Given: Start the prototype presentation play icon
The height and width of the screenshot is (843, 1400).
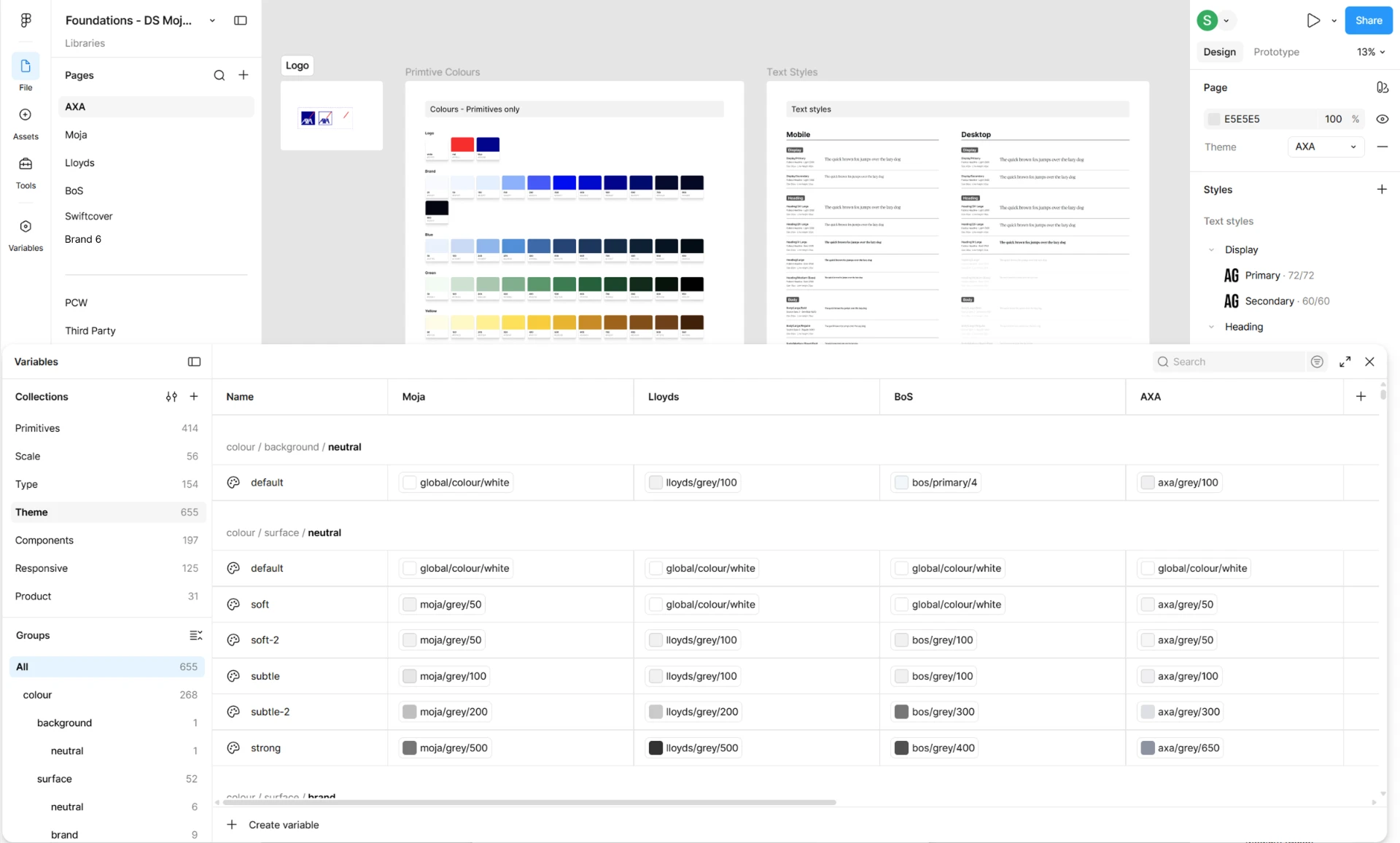Looking at the screenshot, I should click(x=1313, y=20).
